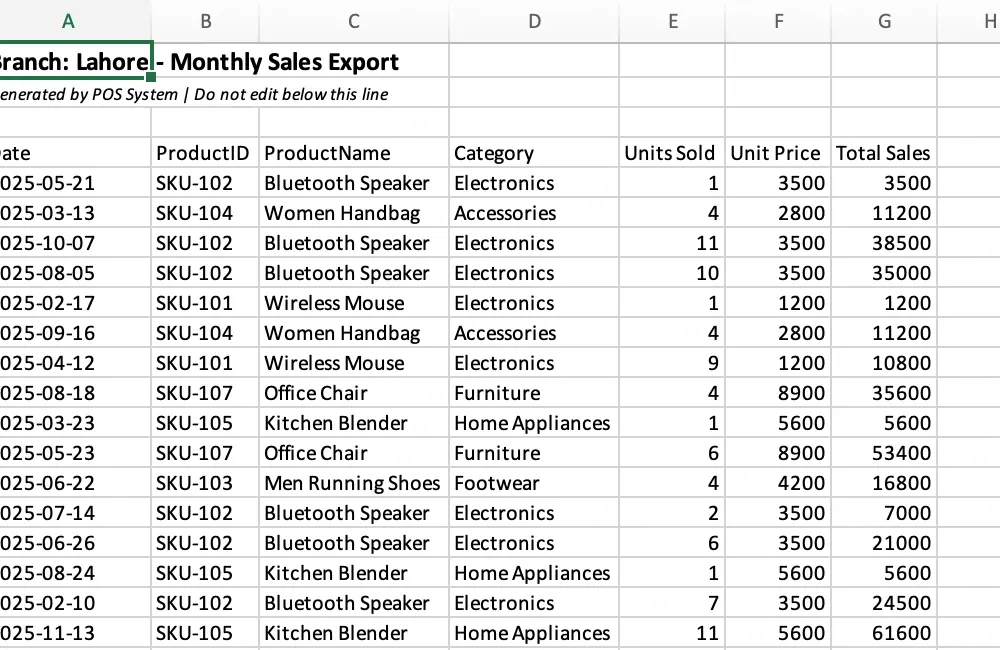Select date cell 025-03-13
1000x650 pixels.
pos(75,213)
